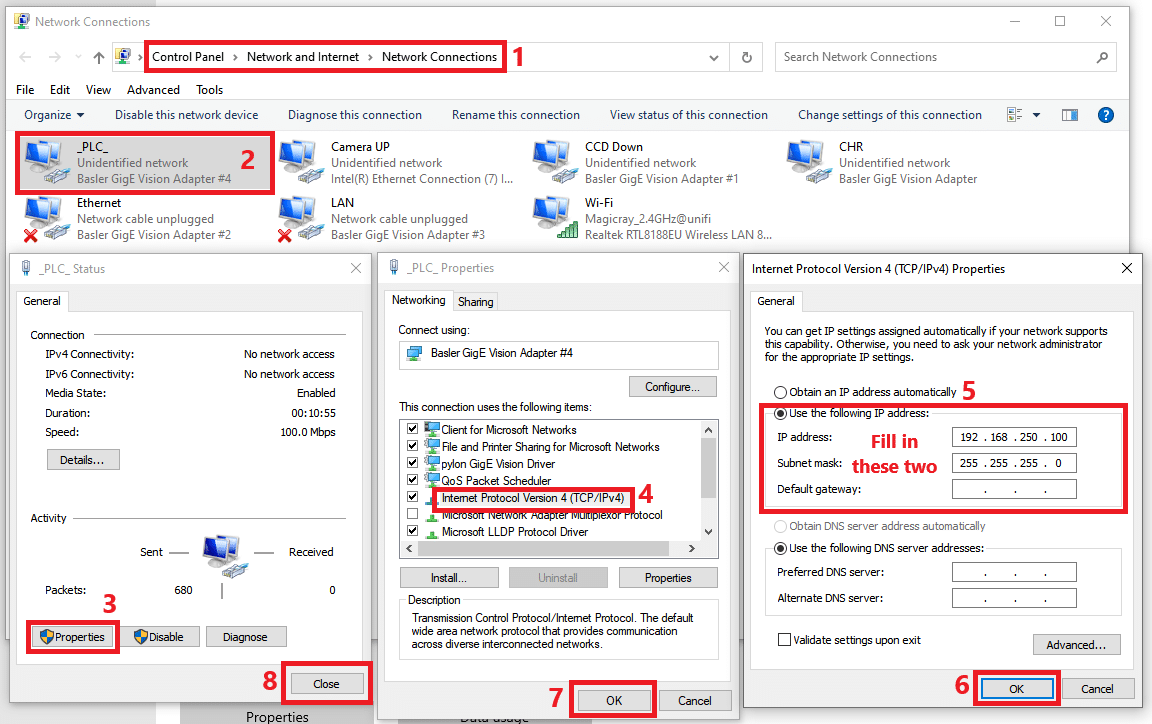Enable Validate settings upon exit
This screenshot has width=1152, height=724.
[785, 639]
